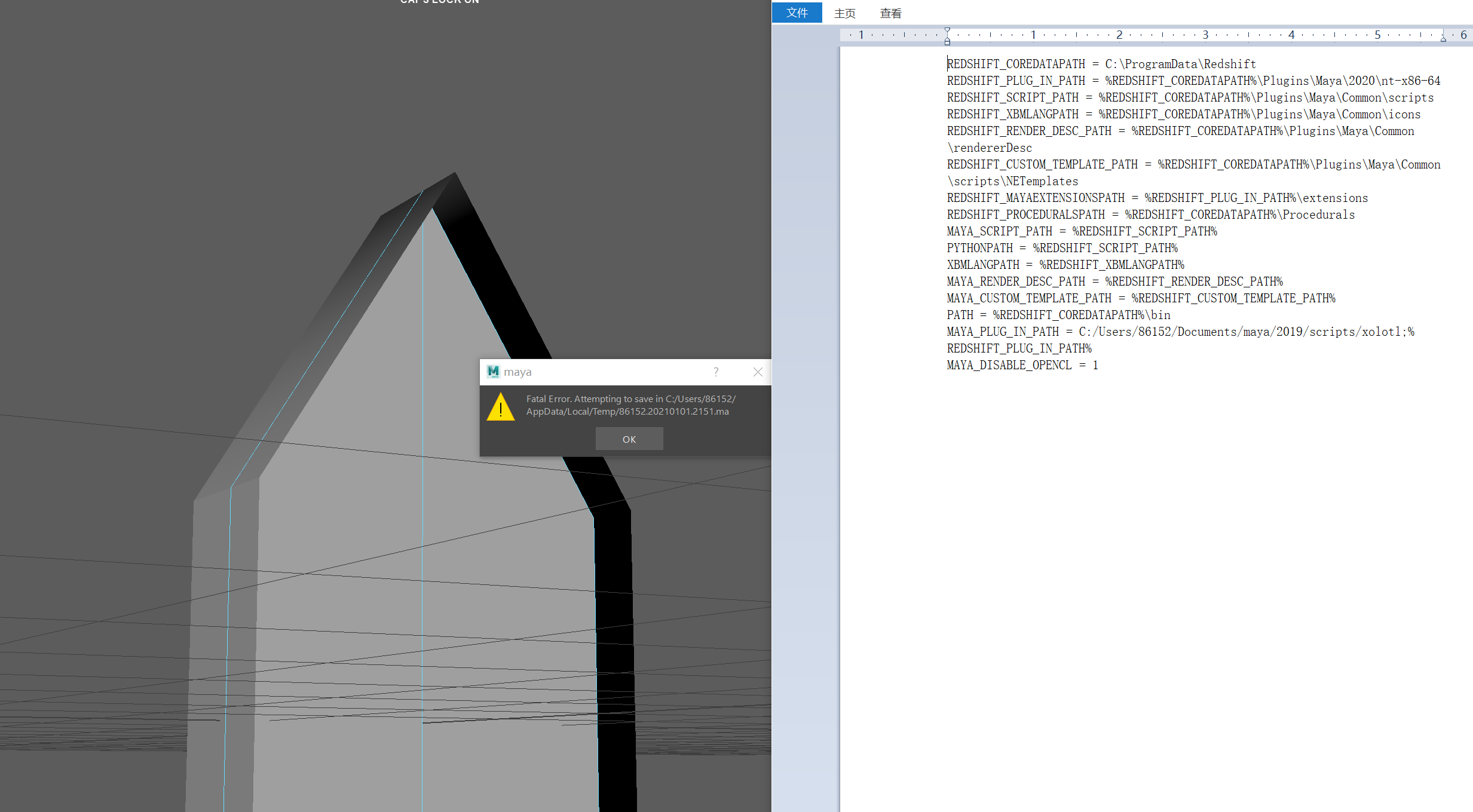Click the REDSHIFT_PLUG_IN_PATH = line
The image size is (1473, 812).
(x=1194, y=81)
